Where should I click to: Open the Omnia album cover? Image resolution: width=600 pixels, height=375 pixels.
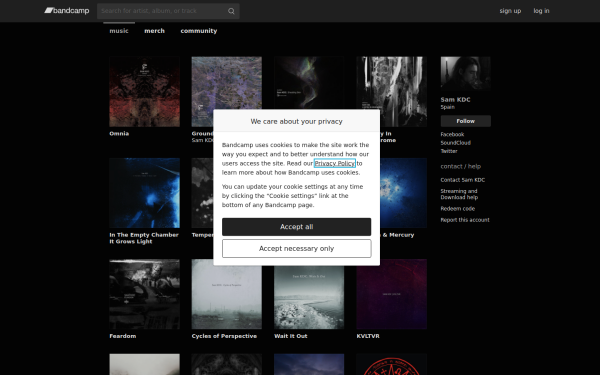point(145,92)
